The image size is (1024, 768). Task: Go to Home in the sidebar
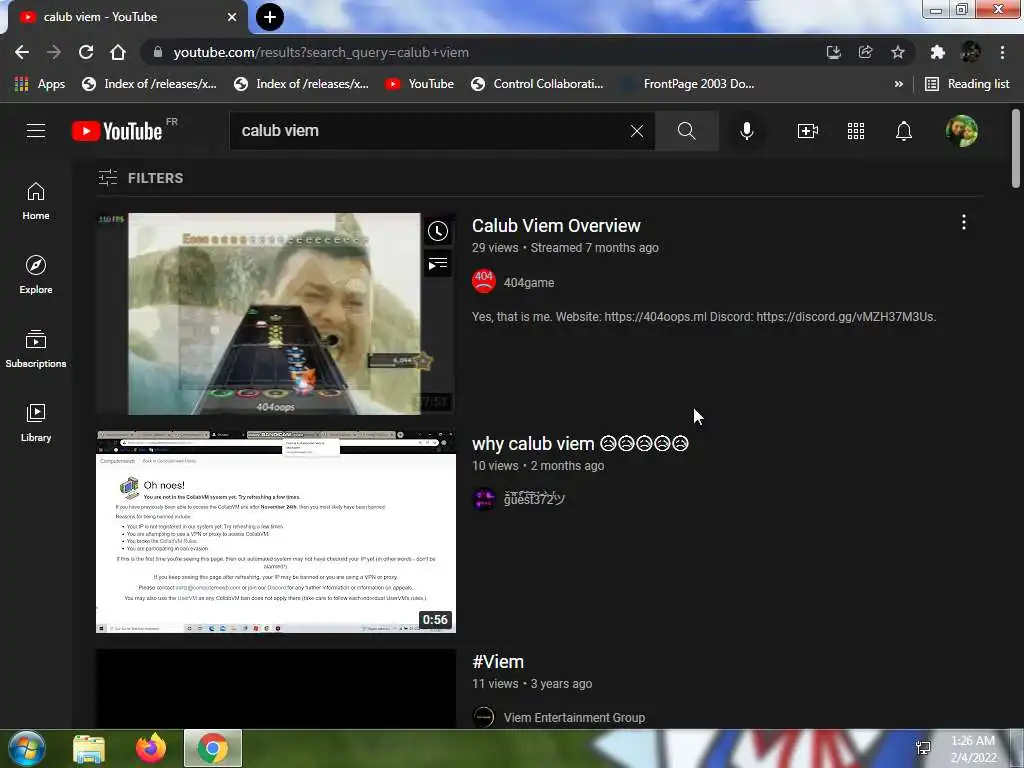[x=36, y=201]
